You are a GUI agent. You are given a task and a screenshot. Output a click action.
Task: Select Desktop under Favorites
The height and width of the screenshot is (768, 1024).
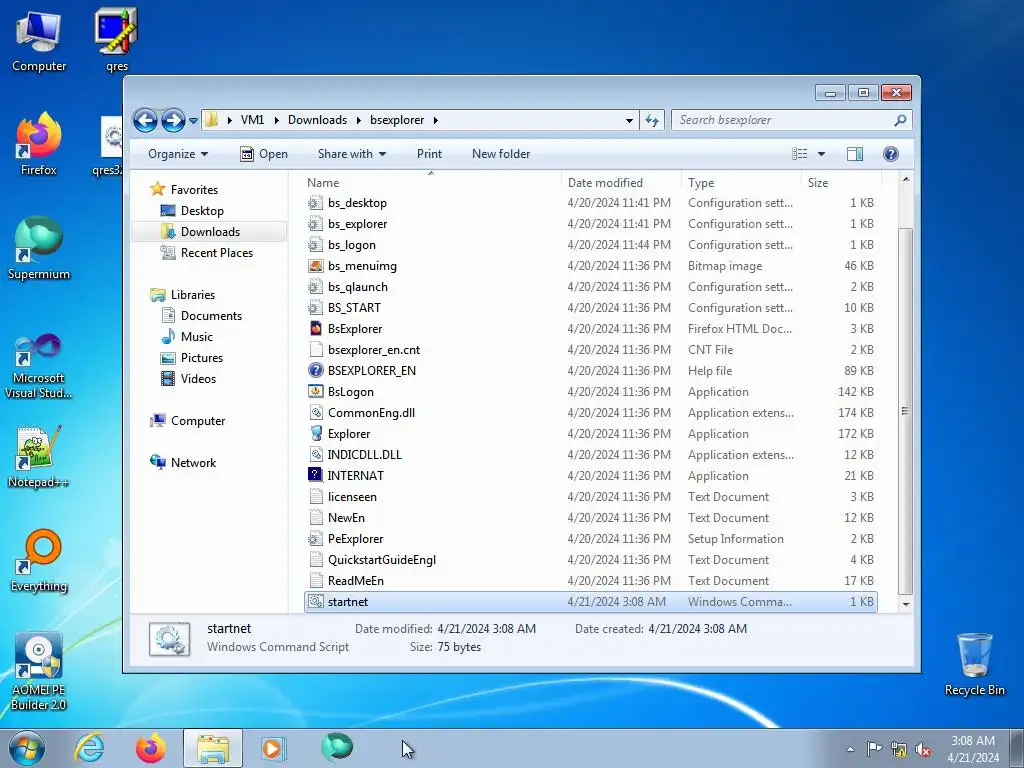pos(202,211)
